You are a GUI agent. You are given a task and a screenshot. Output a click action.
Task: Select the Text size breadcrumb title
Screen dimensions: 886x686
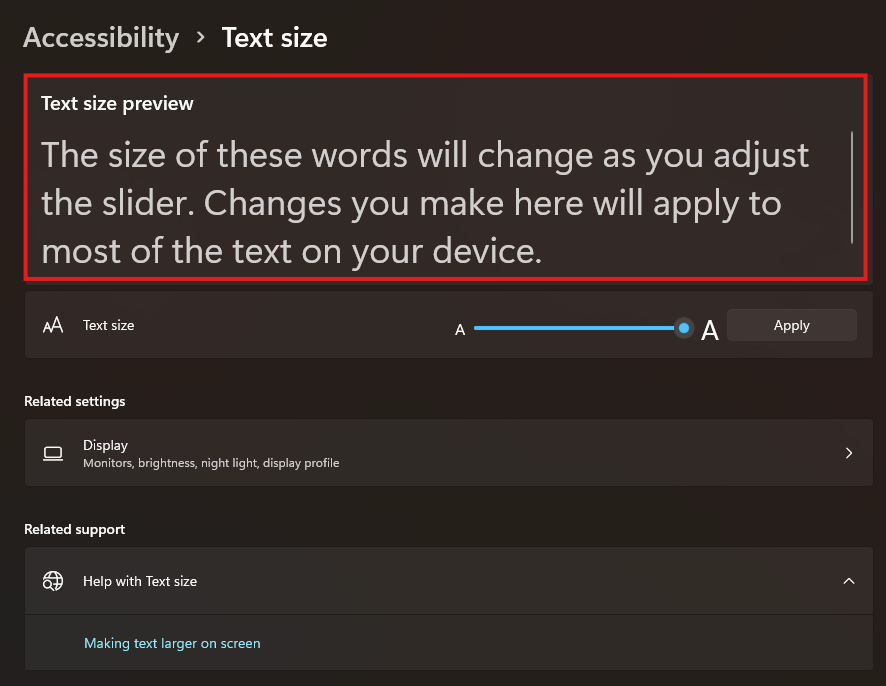pyautogui.click(x=275, y=38)
